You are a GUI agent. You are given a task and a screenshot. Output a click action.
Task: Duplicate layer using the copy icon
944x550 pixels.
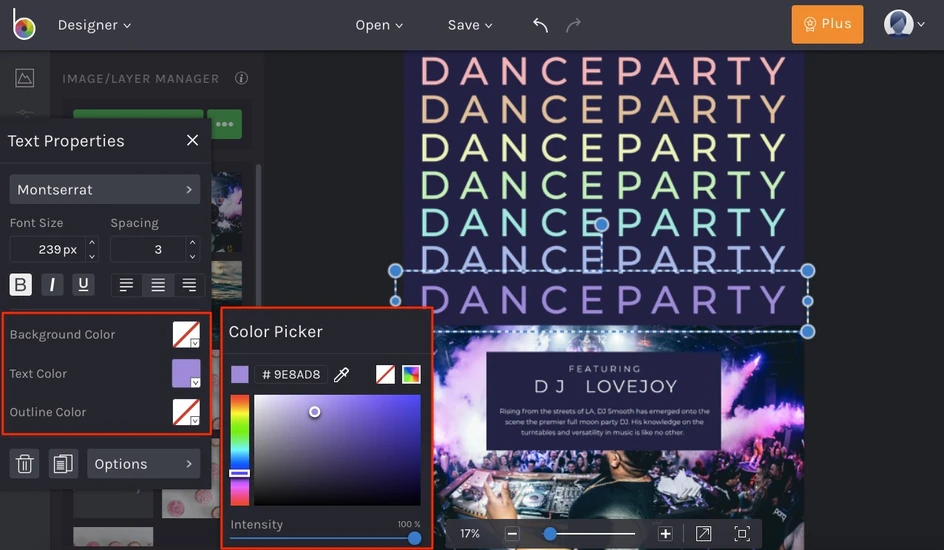(x=63, y=464)
